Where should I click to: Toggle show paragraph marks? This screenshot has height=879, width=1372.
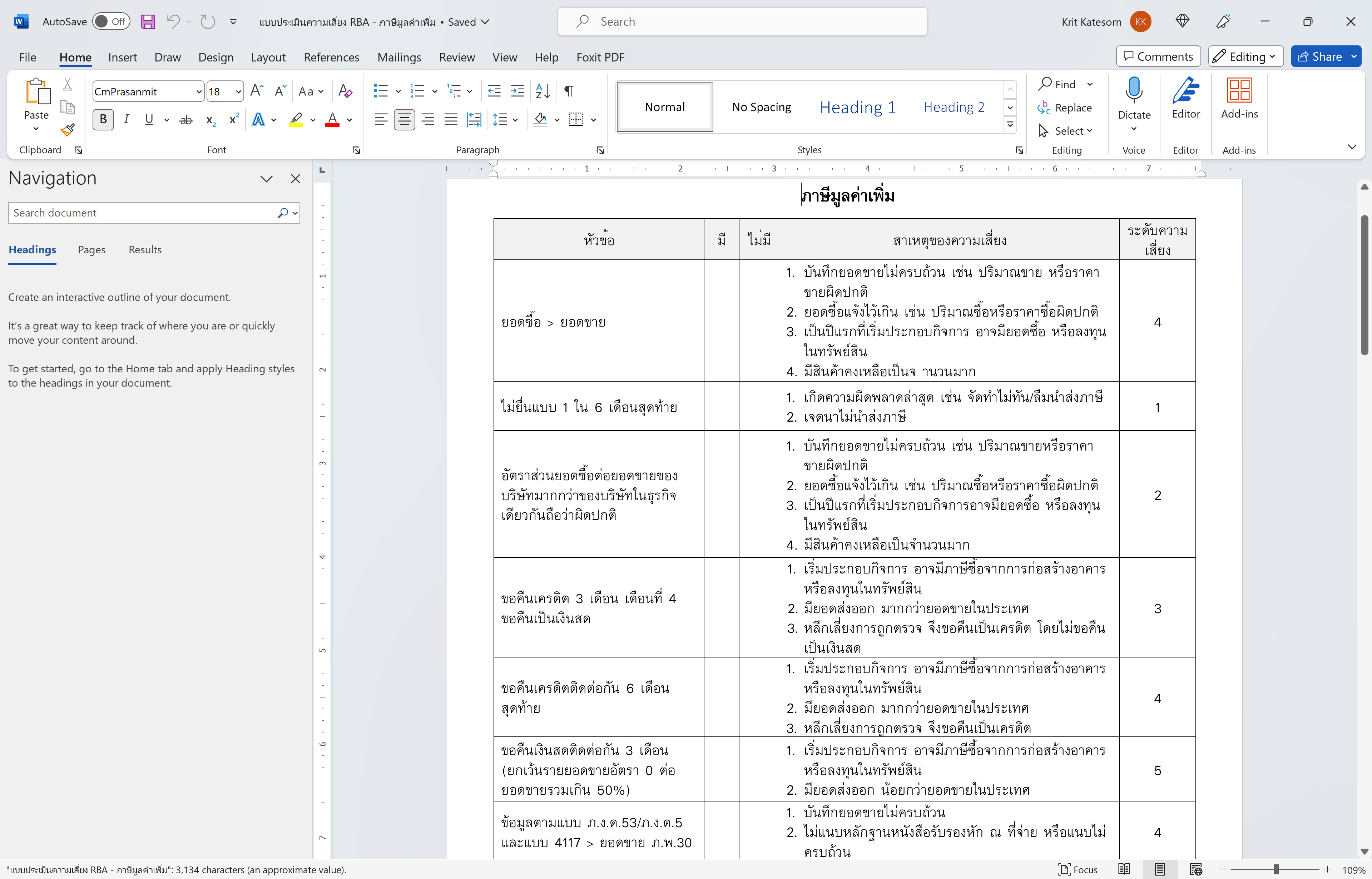[x=569, y=91]
